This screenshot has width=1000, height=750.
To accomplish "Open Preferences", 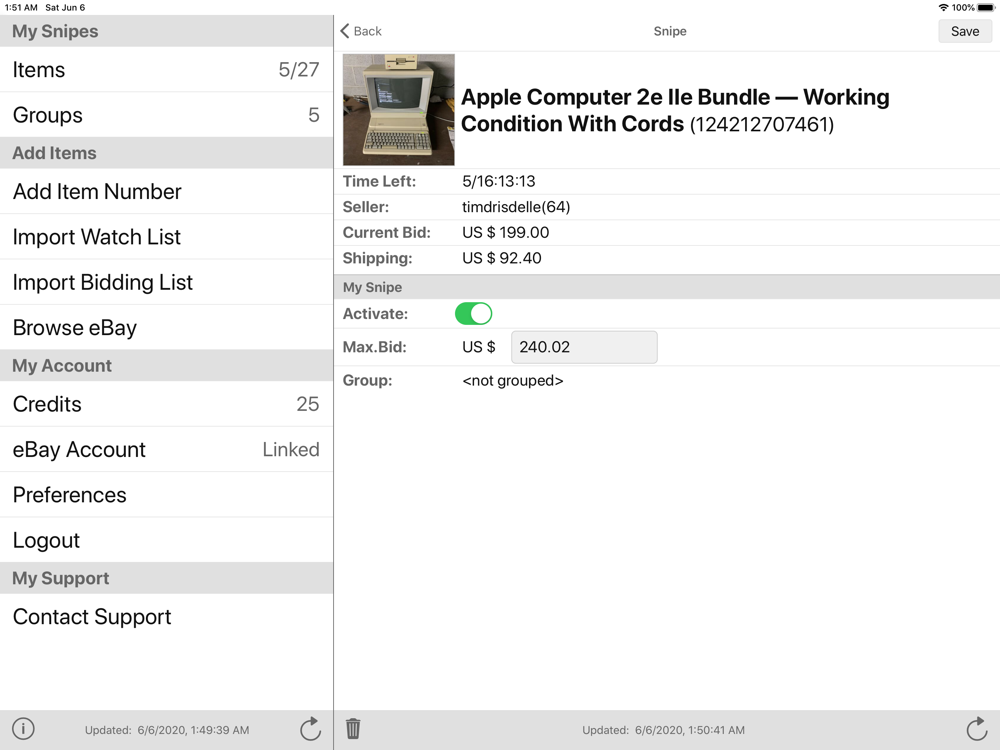I will 166,495.
